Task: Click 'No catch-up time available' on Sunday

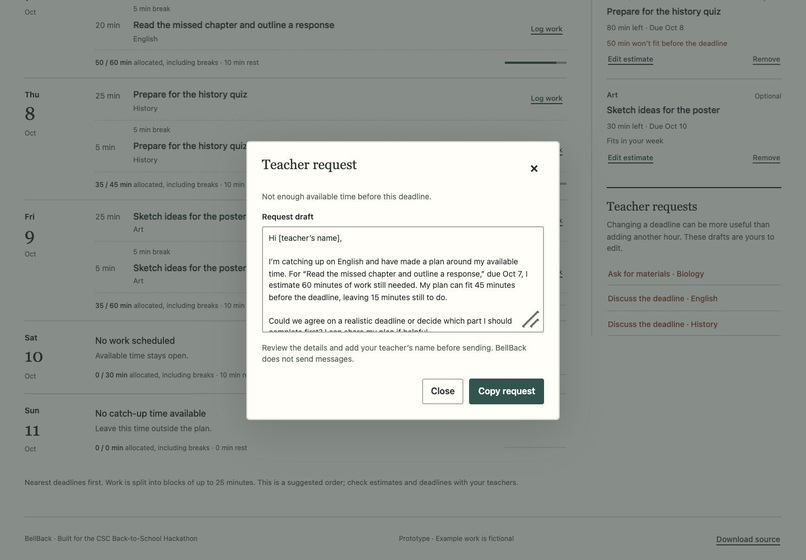Action: 150,413
